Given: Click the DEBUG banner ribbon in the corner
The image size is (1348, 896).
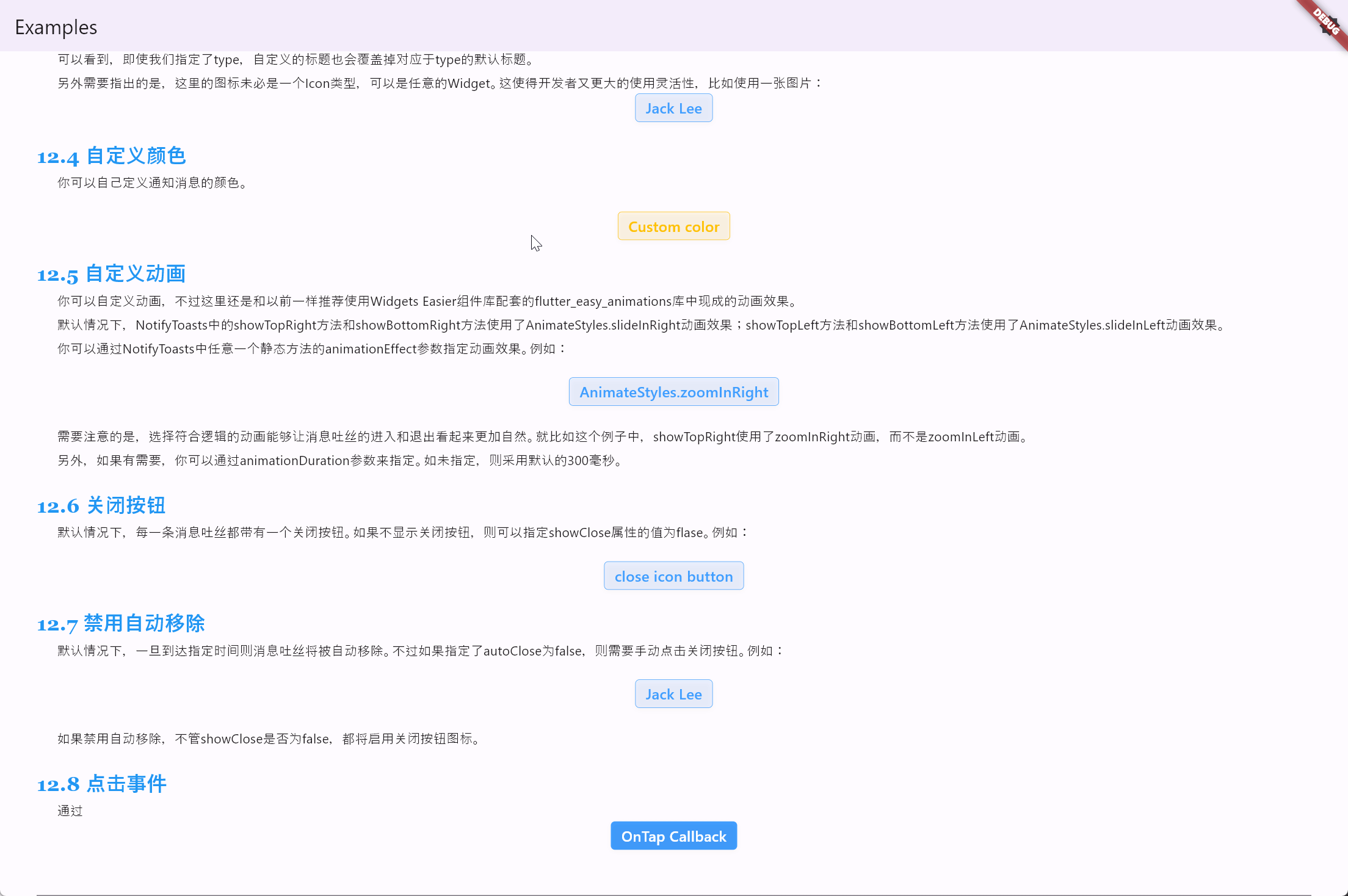Looking at the screenshot, I should [1327, 21].
